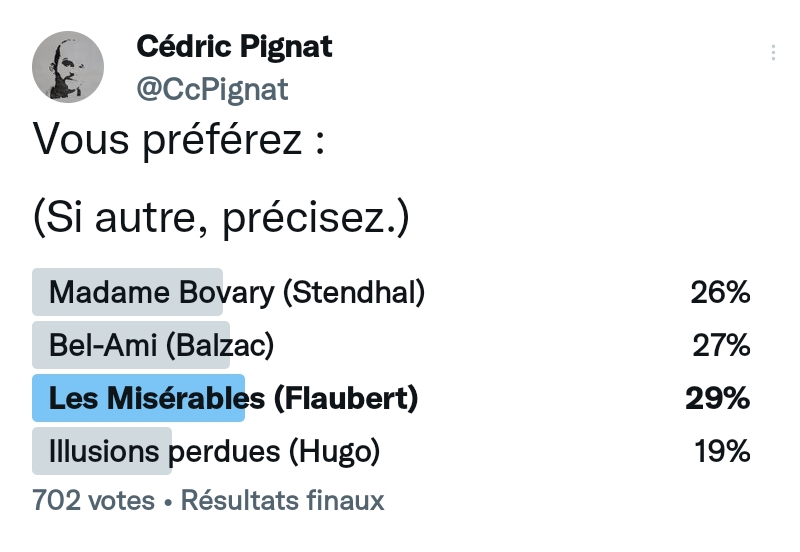Click the 19% result for Illusions perdues
This screenshot has height=552, width=800.
point(722,451)
